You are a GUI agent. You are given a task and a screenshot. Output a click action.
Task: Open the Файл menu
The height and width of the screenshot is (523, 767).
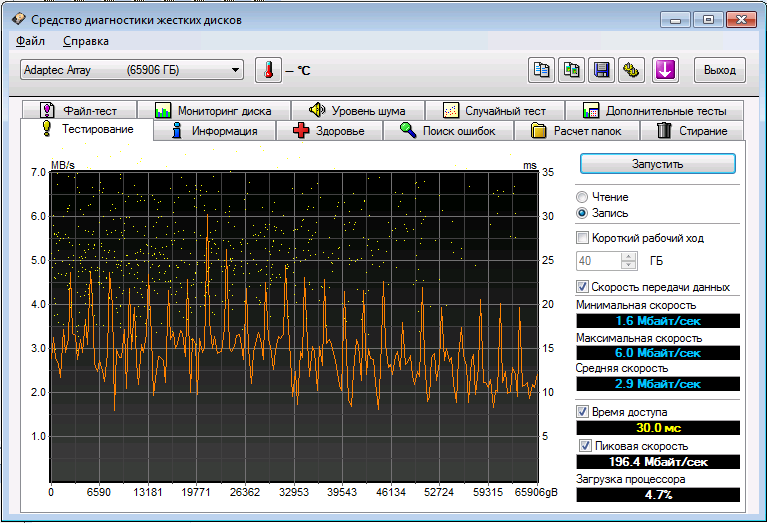(30, 41)
